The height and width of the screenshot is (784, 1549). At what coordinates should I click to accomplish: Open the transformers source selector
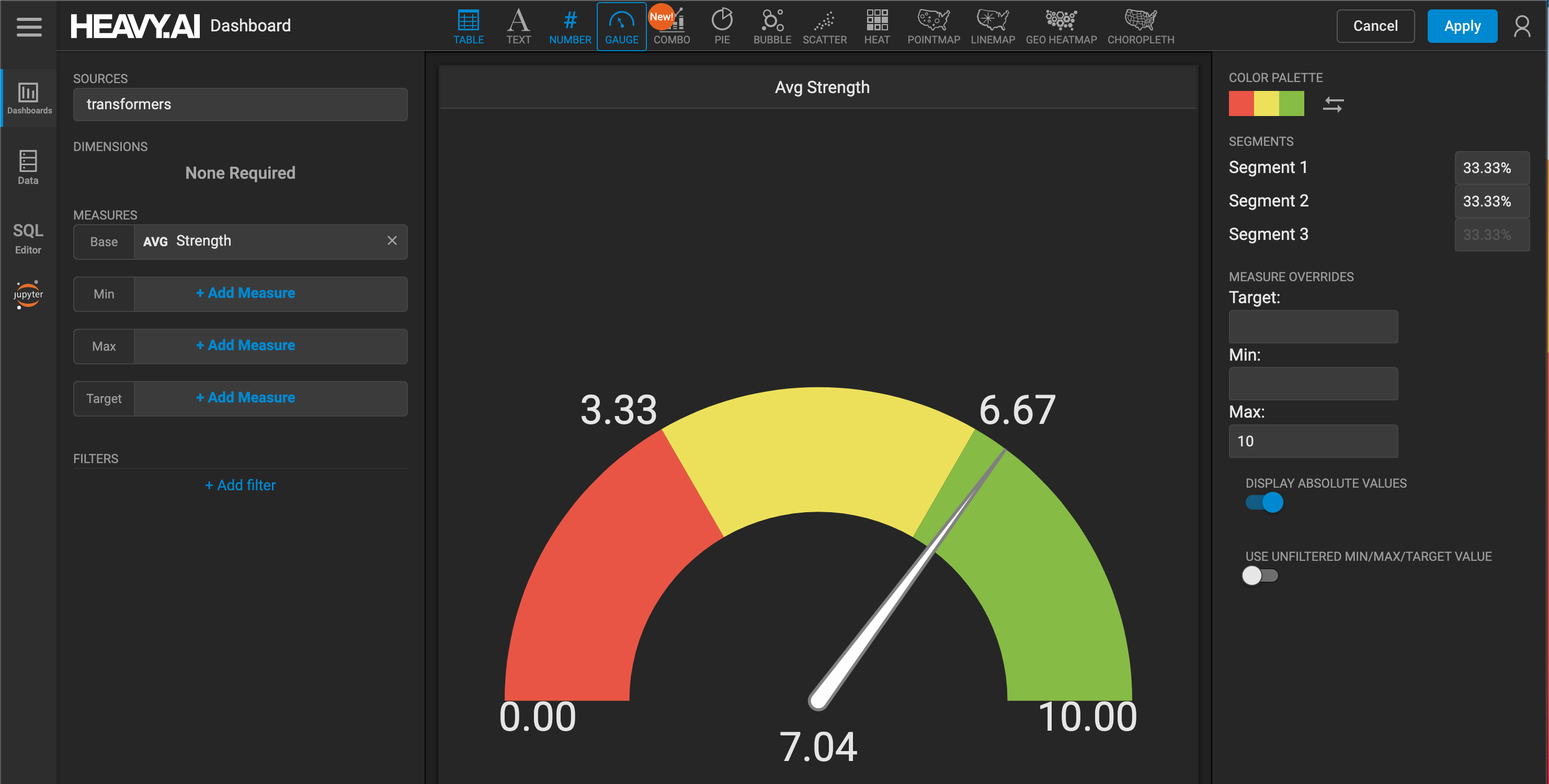[x=240, y=105]
